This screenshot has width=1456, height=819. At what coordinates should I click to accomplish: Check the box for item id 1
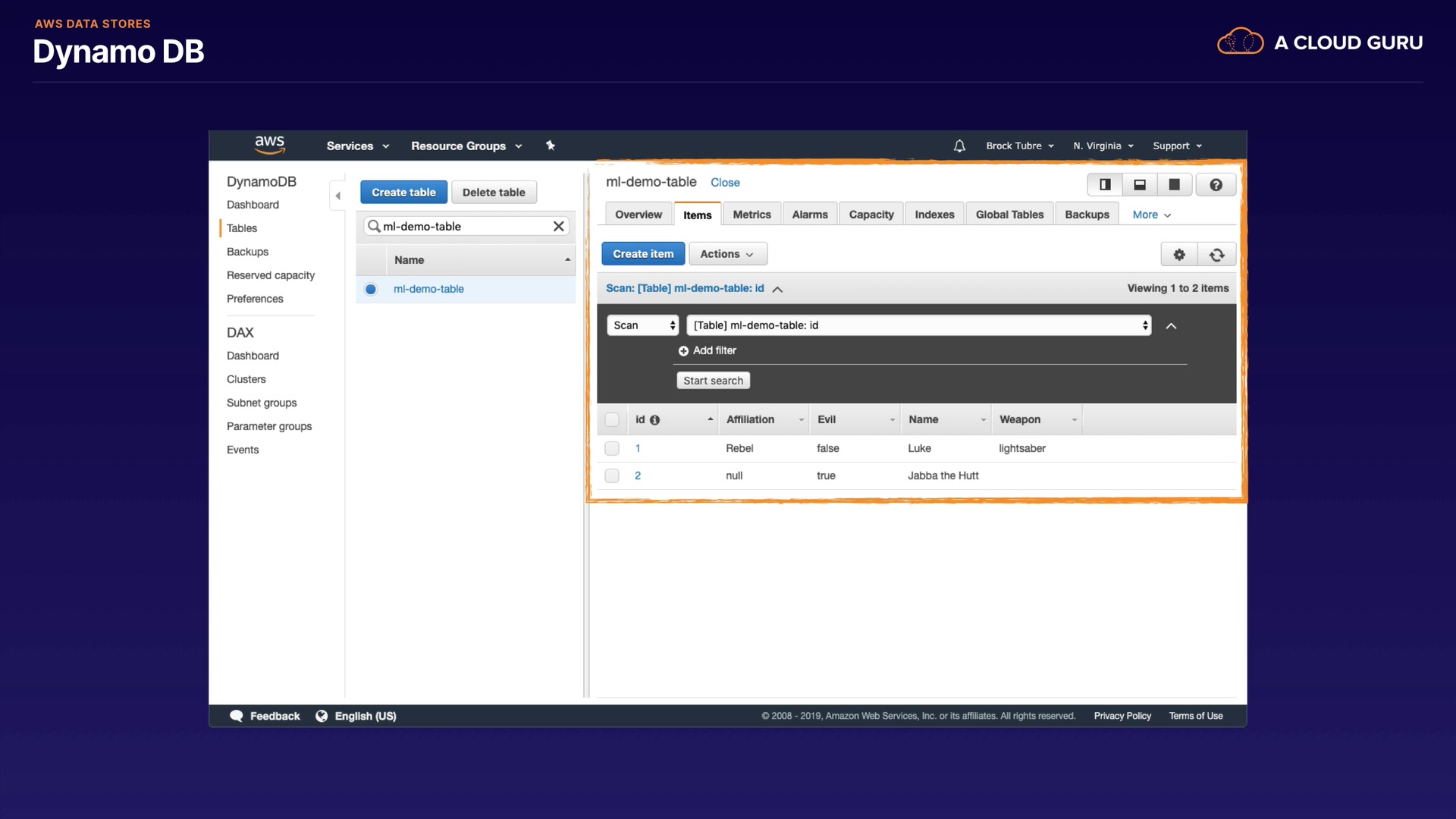point(612,448)
